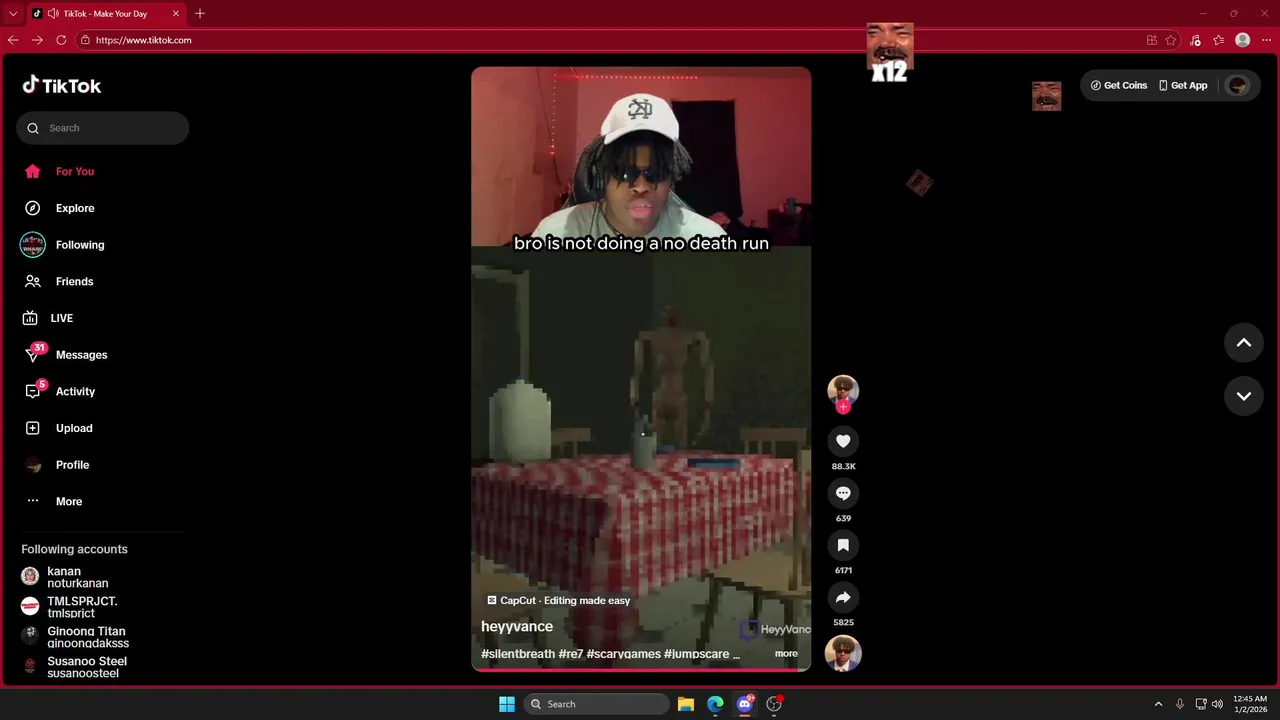Open the browser favorites icon
1280x720 pixels.
(x=1218, y=40)
